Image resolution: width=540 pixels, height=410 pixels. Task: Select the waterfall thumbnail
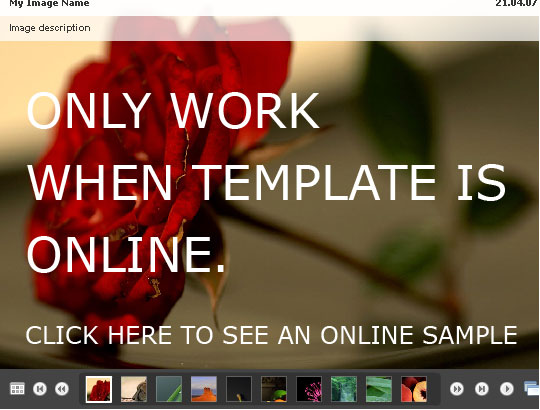(x=344, y=389)
